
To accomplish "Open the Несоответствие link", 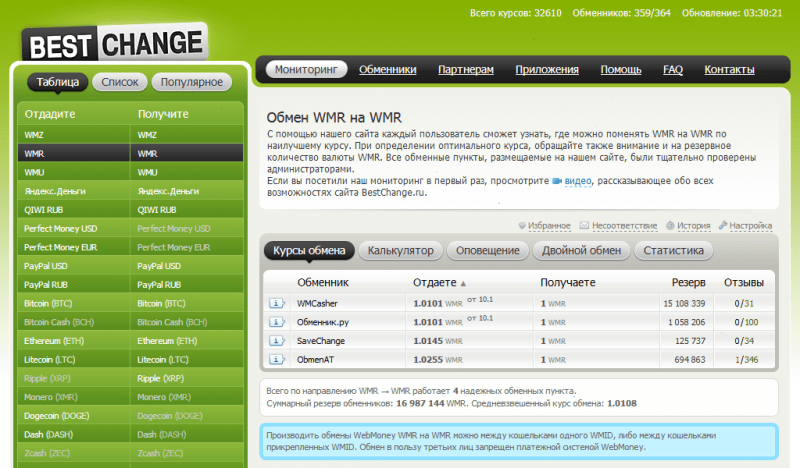I will pos(624,226).
